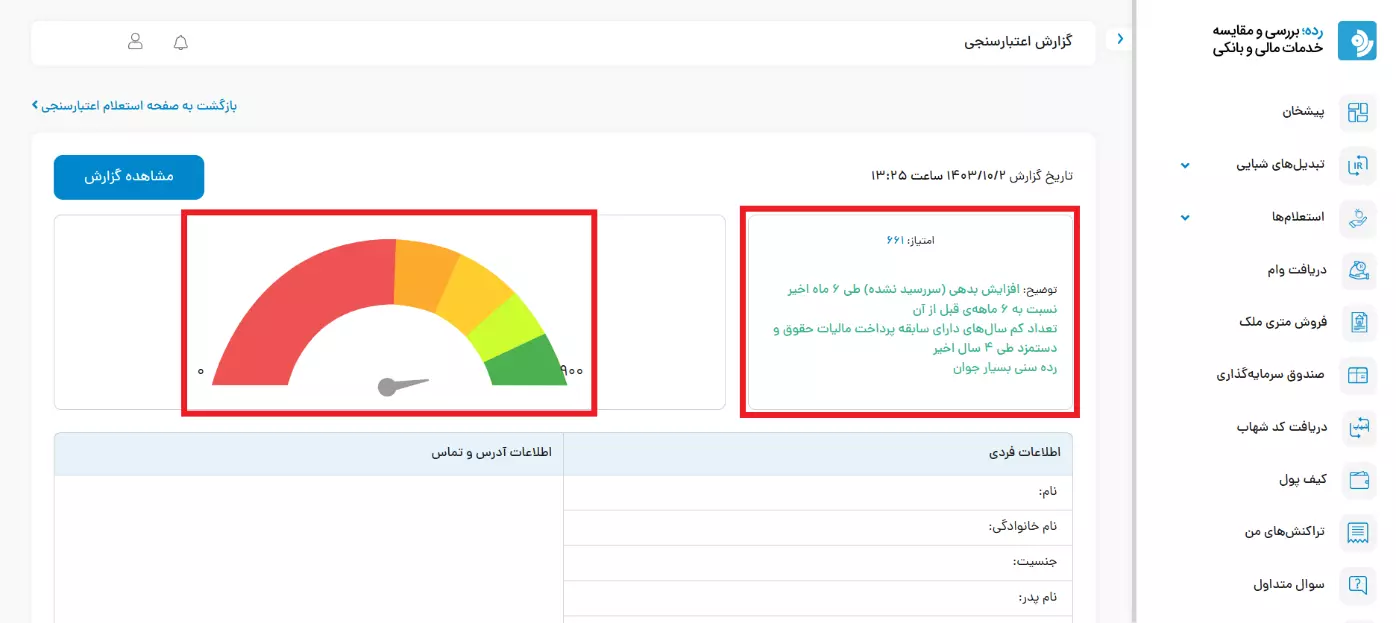Click the تراکنش‌های من receipt icon
The image size is (1396, 623).
1357,532
